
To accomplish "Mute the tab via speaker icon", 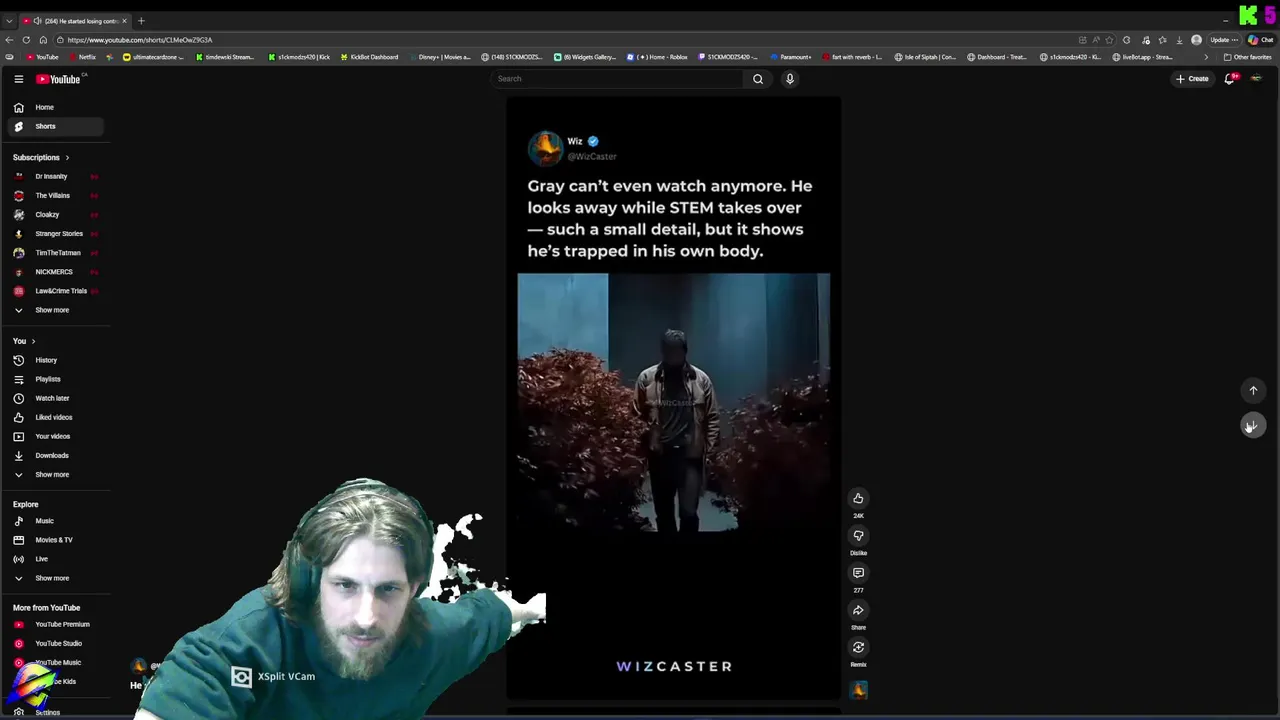I will click(37, 21).
